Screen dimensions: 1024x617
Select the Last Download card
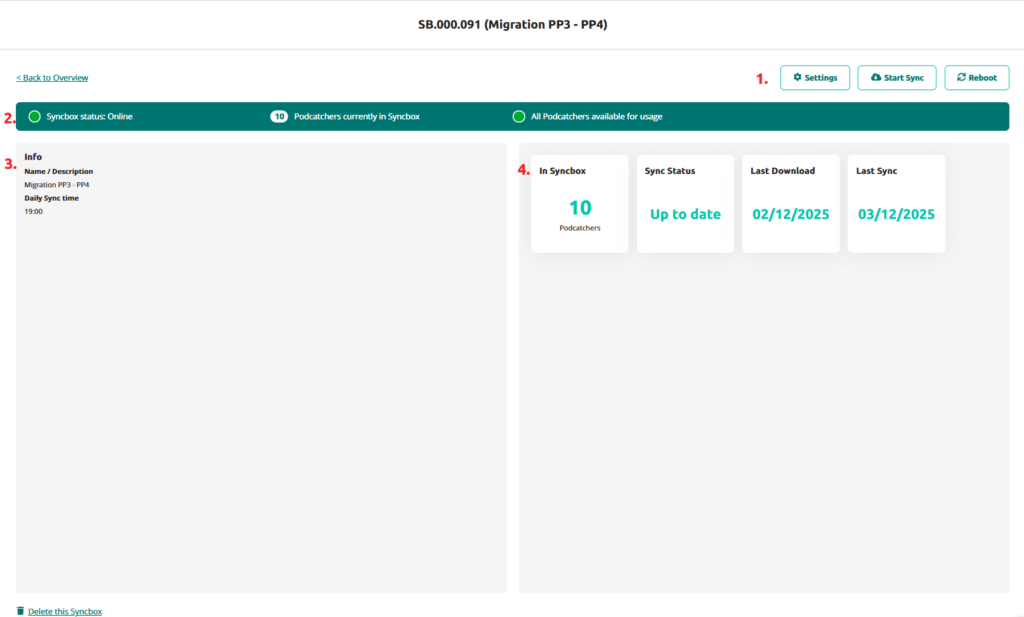coord(791,204)
